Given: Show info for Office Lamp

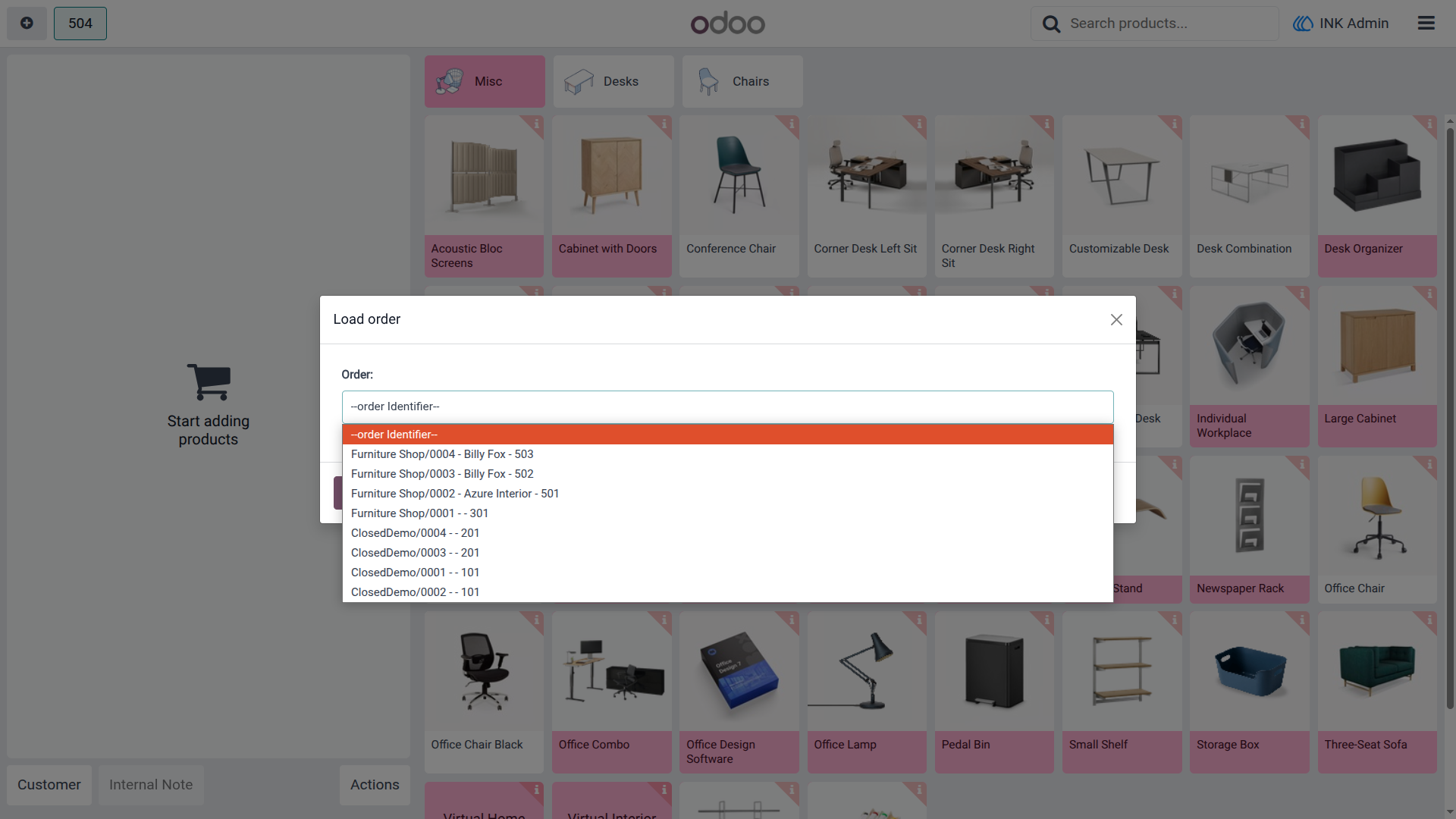Looking at the screenshot, I should 918,620.
